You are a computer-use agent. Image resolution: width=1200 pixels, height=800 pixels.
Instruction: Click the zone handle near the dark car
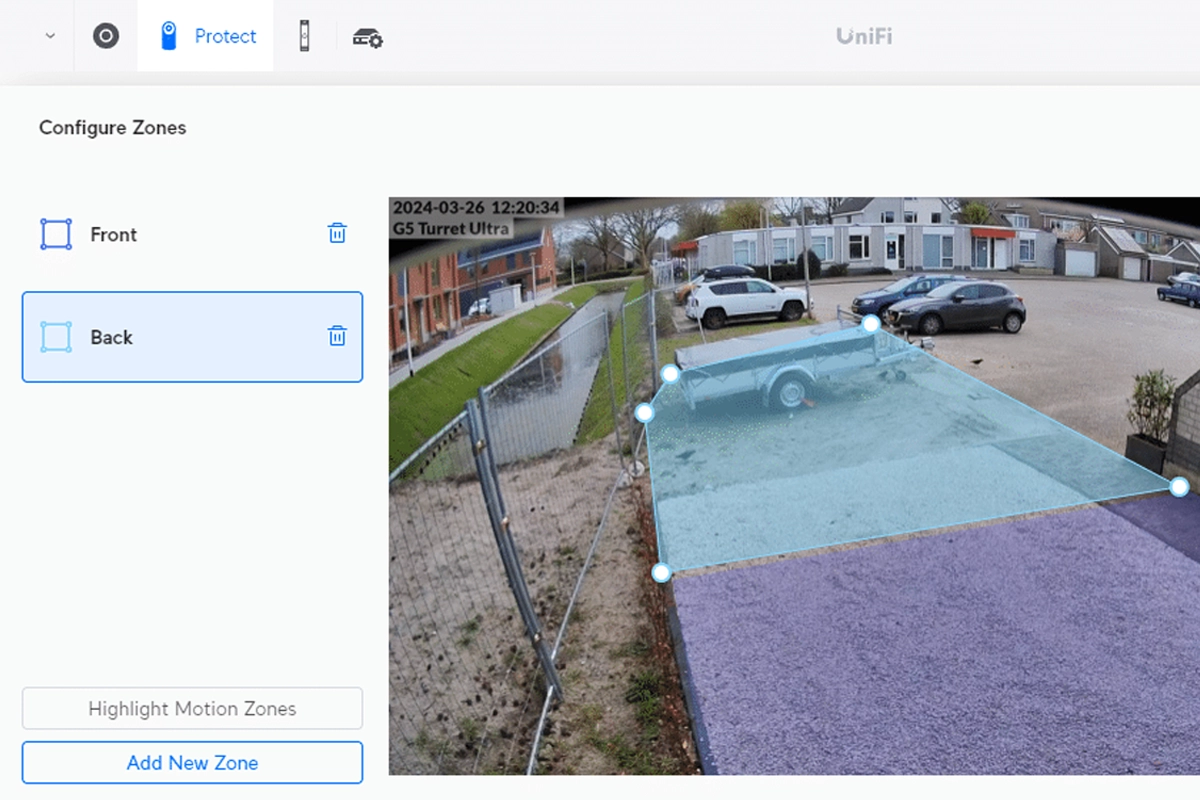[x=871, y=323]
